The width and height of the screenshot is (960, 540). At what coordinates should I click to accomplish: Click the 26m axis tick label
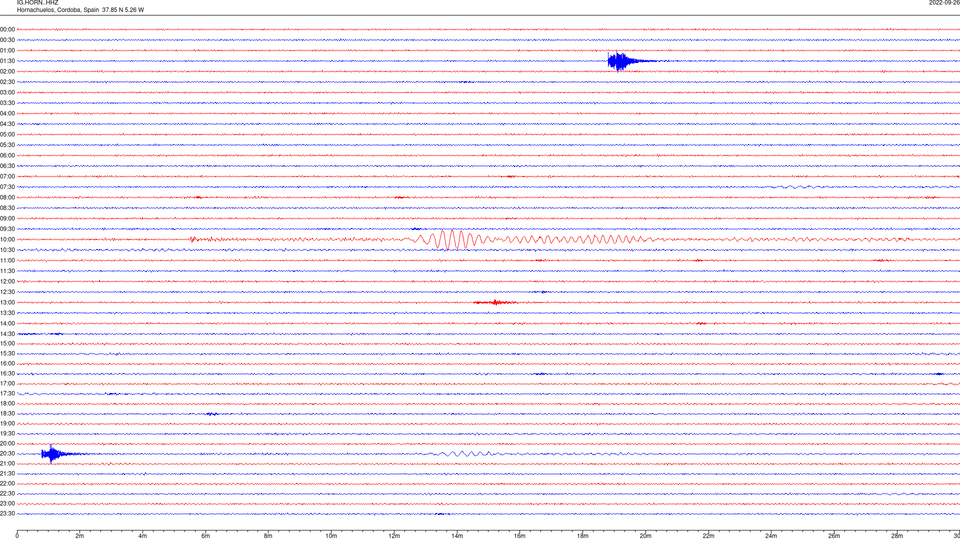[x=834, y=536]
